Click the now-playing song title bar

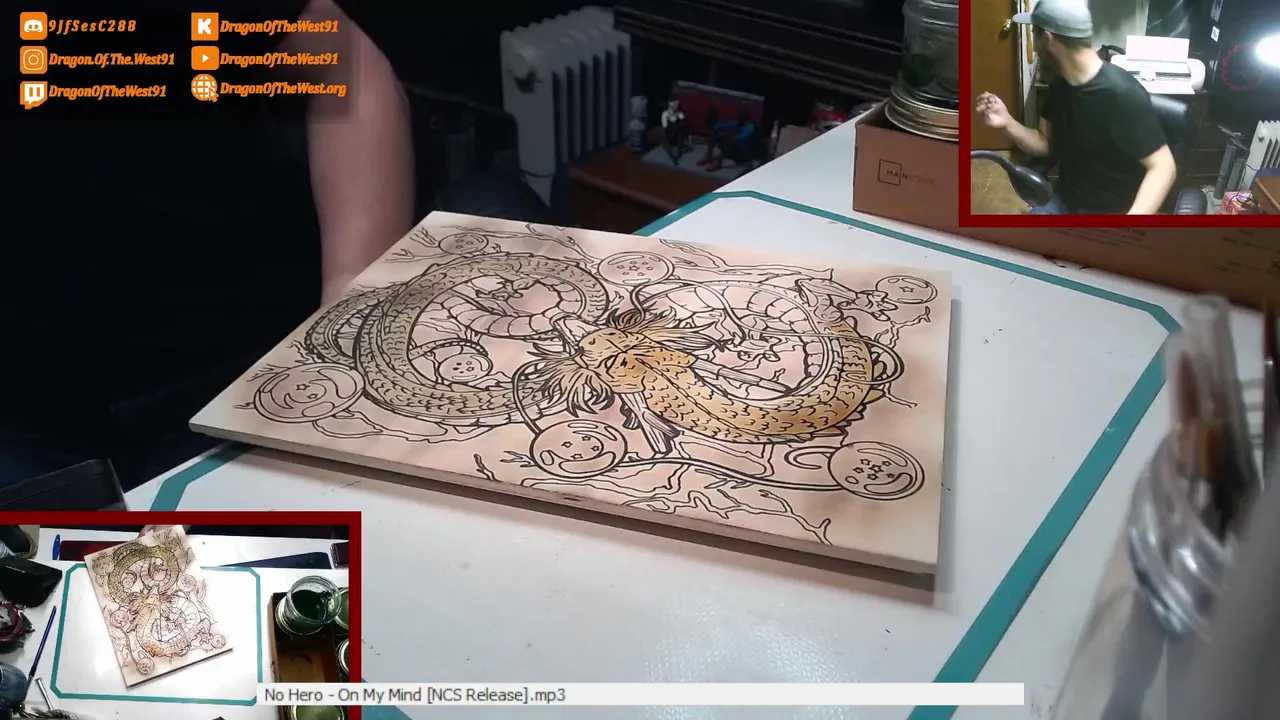pos(641,695)
